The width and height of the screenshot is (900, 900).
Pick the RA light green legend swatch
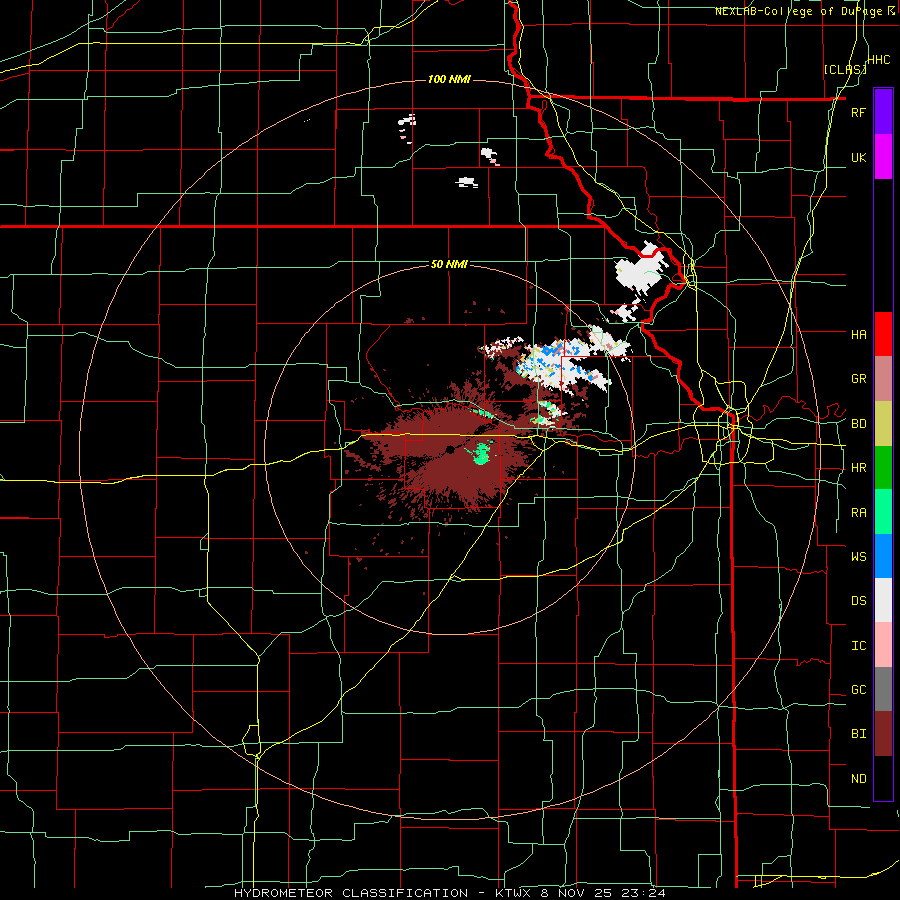(x=883, y=512)
